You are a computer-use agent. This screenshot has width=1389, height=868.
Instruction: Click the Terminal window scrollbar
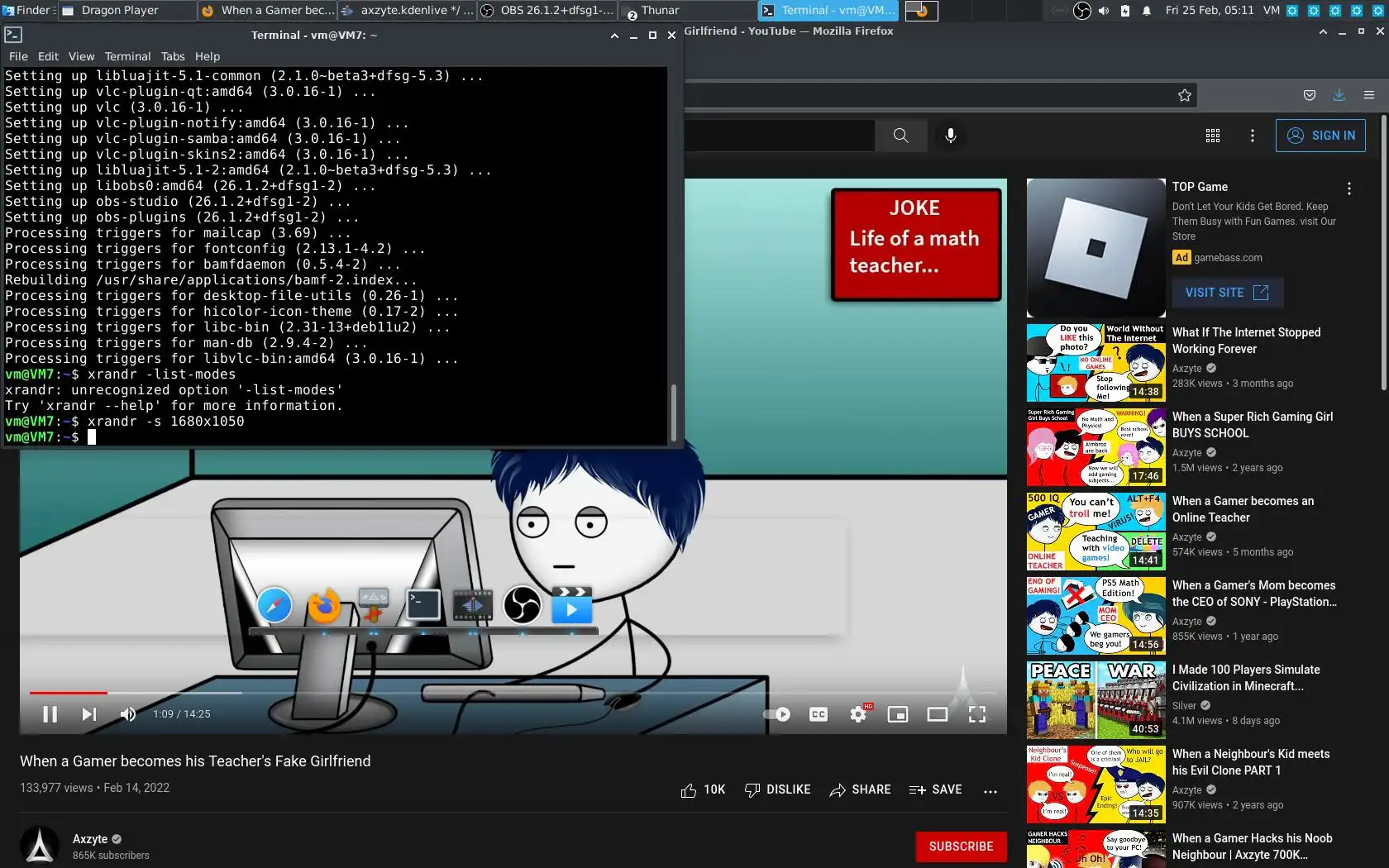tap(673, 412)
